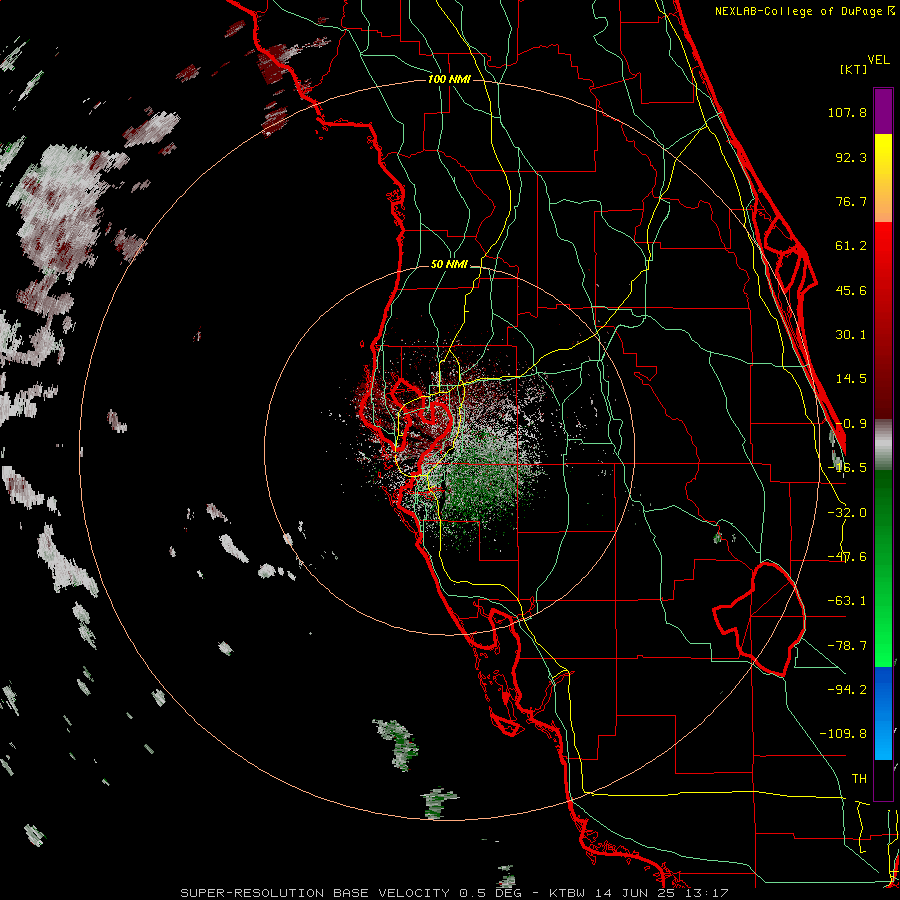Select the 30.1 scale value
Screen dimensions: 900x900
point(851,335)
